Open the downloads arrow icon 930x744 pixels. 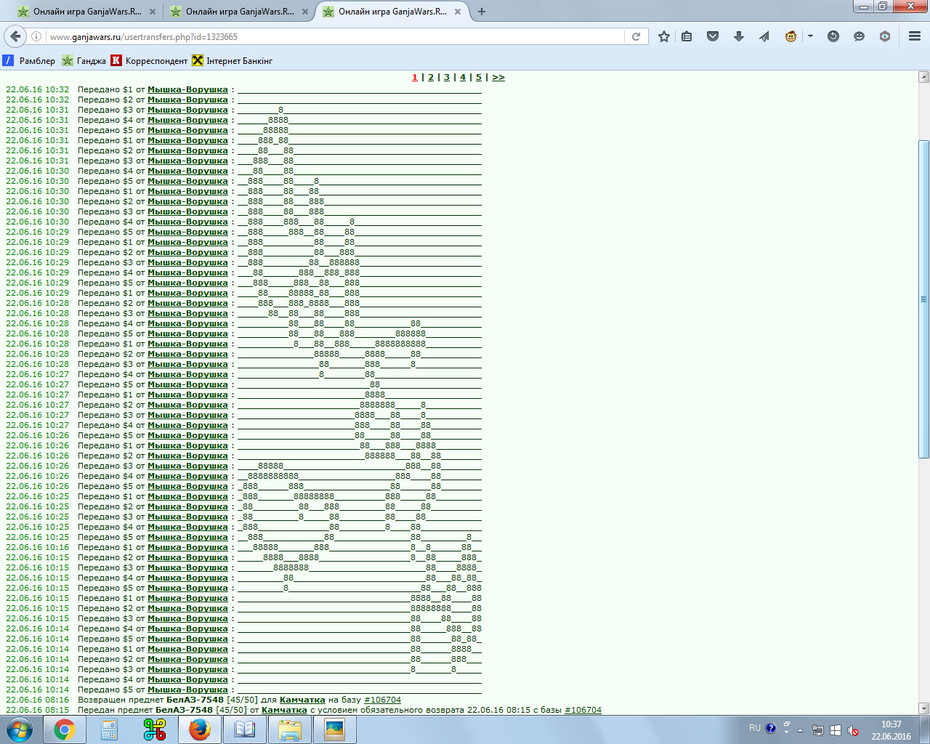coord(738,37)
